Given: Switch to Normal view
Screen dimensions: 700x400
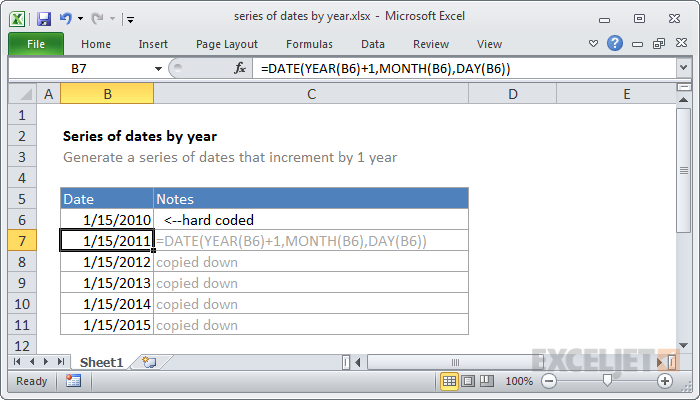Looking at the screenshot, I should [x=450, y=381].
